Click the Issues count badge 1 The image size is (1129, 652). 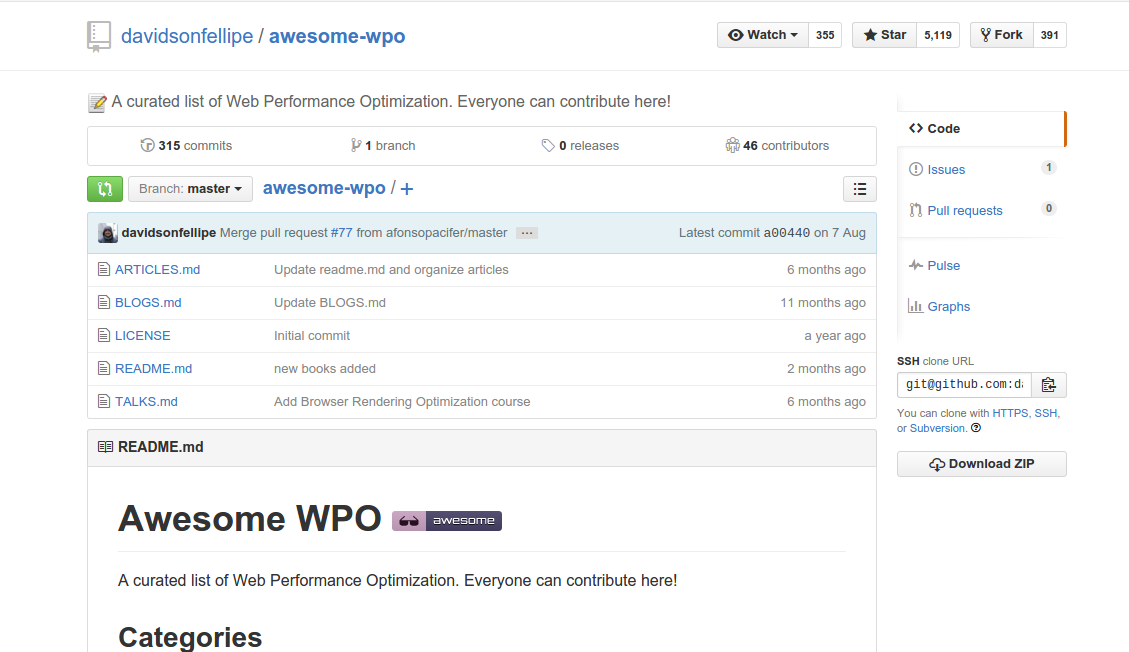point(1048,168)
